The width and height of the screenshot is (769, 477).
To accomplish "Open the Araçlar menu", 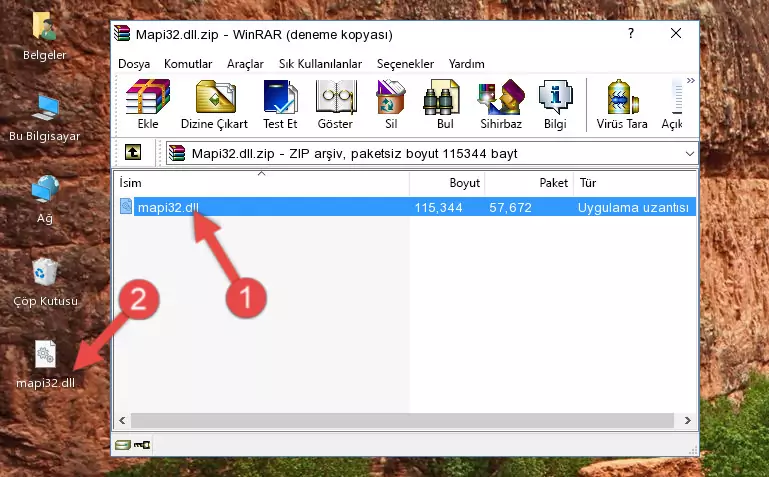I will point(245,64).
